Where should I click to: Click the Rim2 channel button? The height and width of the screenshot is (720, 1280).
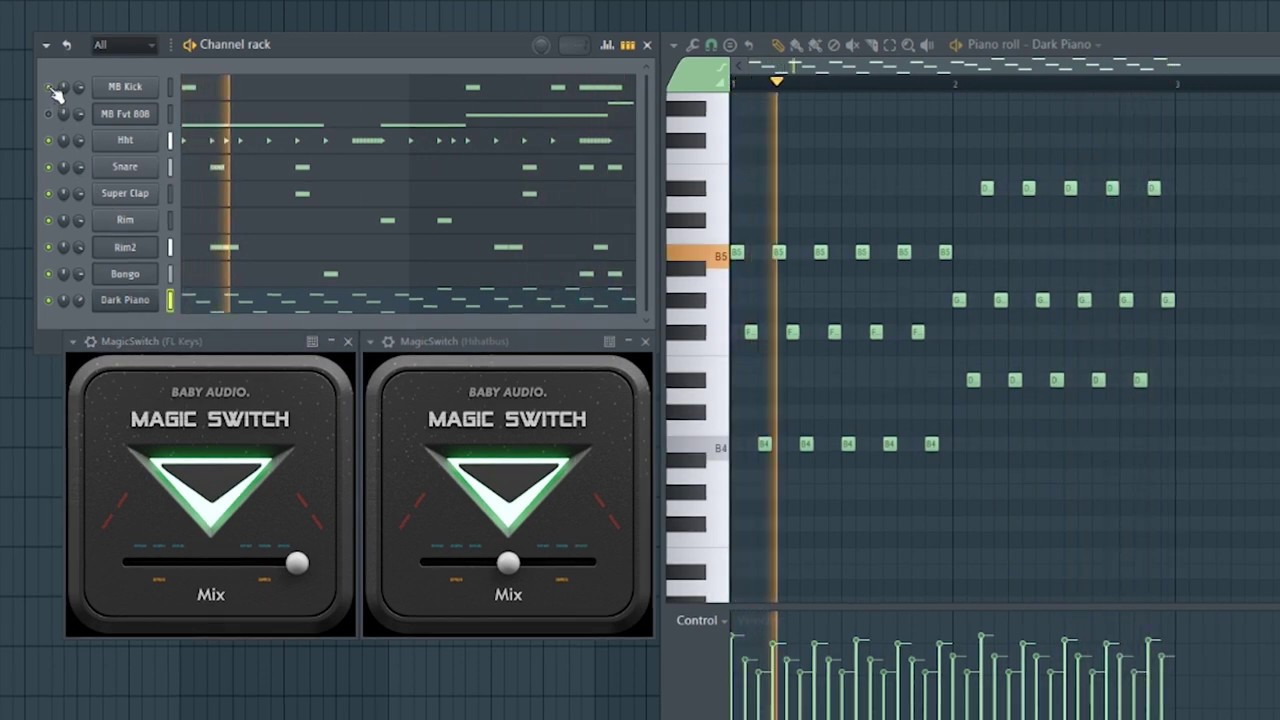tap(125, 247)
